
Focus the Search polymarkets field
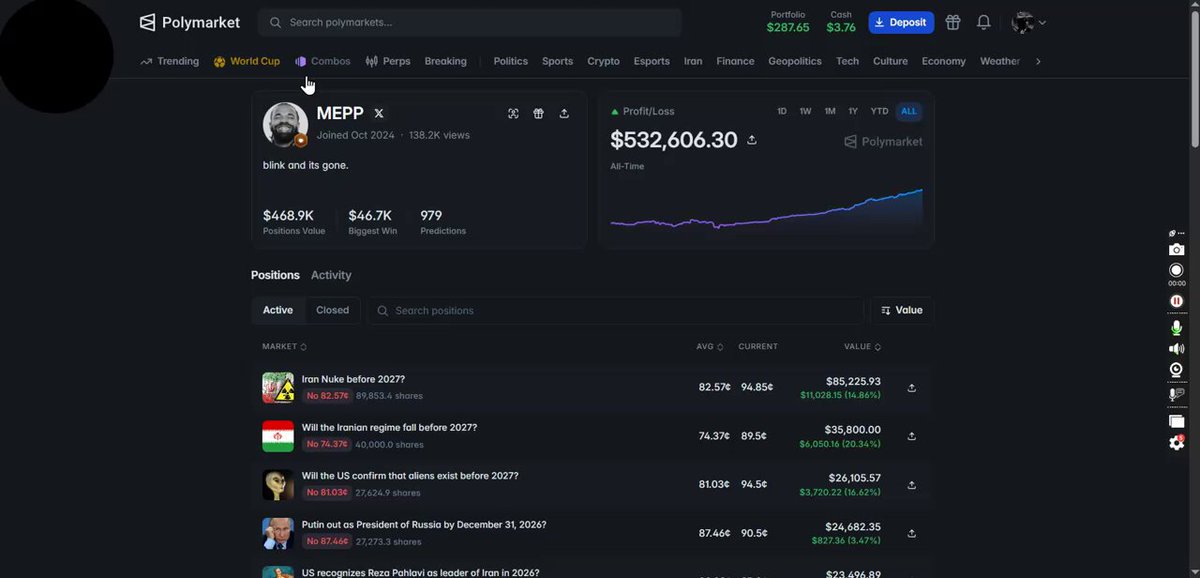click(469, 22)
